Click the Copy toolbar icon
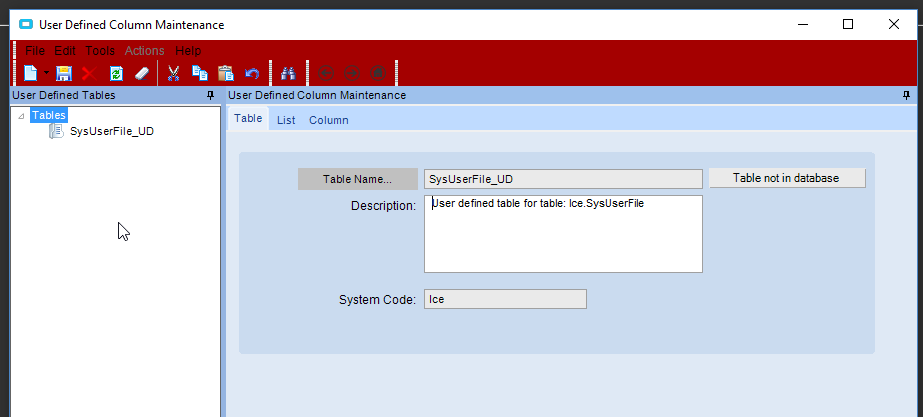This screenshot has height=417, width=923. point(200,73)
